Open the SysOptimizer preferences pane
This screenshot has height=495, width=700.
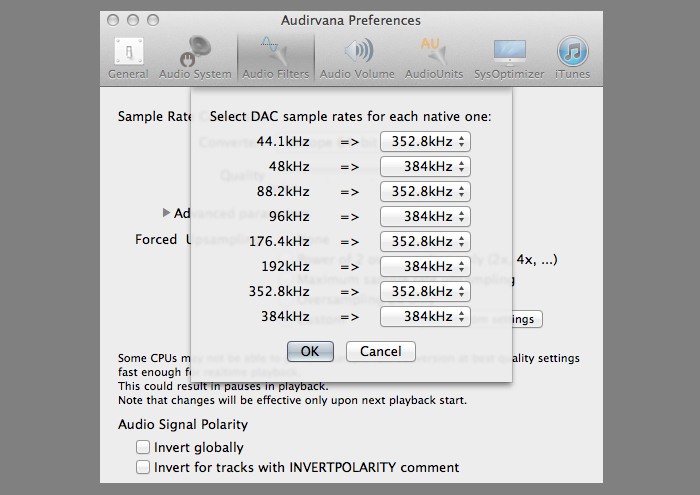point(509,58)
